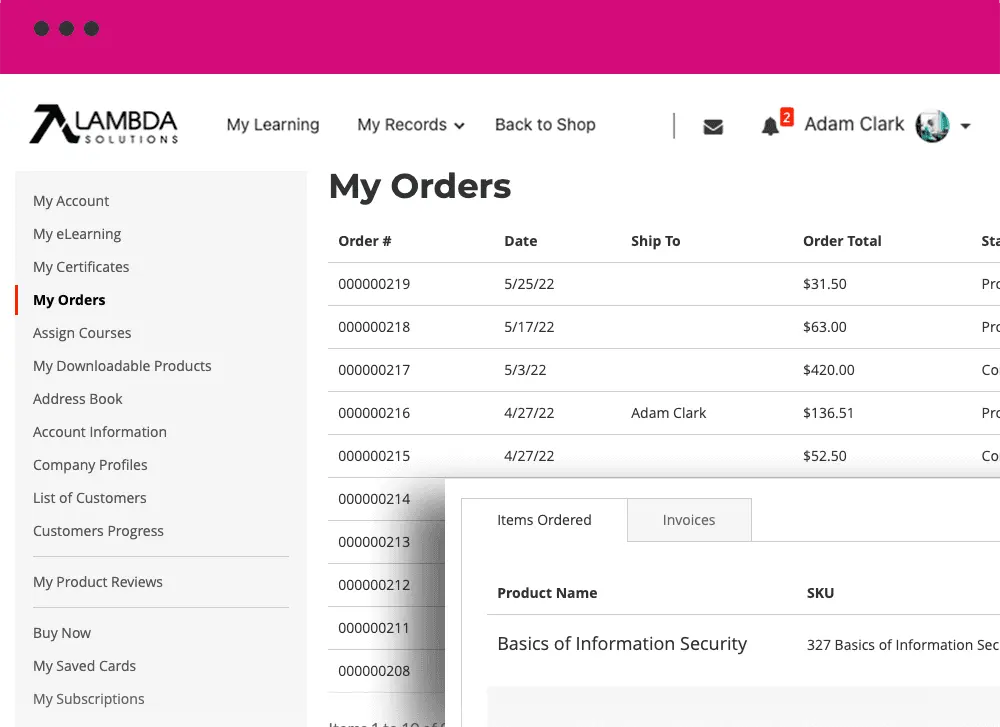Click order number 000000219

374,284
